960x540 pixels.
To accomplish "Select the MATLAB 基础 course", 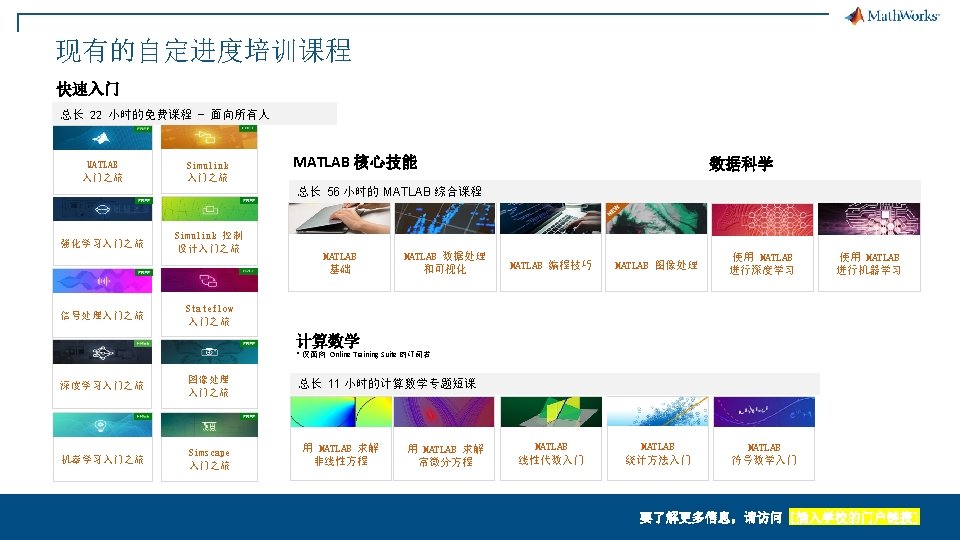I will pos(339,247).
